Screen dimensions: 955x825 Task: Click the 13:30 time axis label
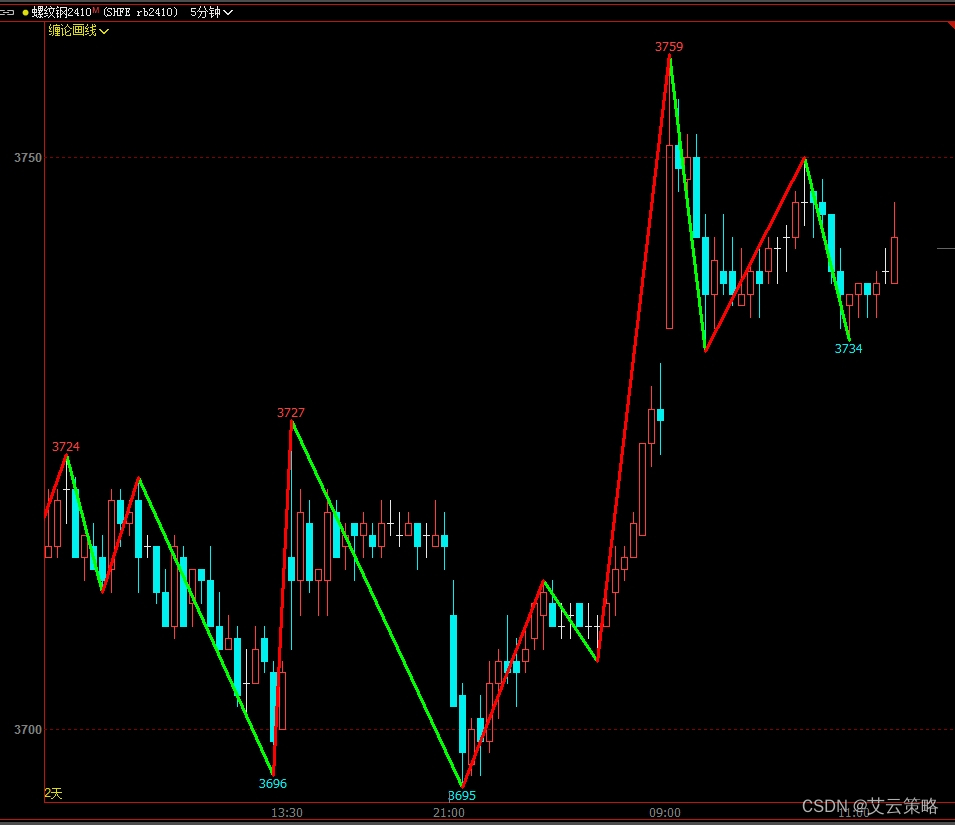click(x=287, y=813)
